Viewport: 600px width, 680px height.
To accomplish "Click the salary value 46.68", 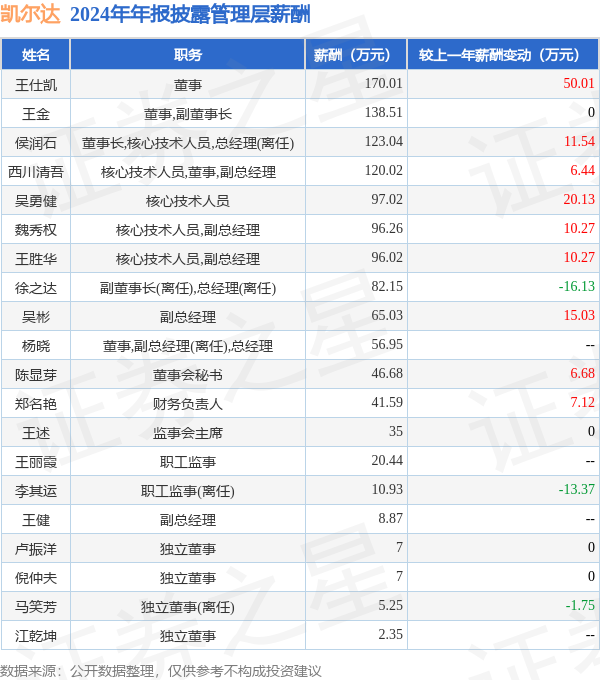I will (x=387, y=373).
